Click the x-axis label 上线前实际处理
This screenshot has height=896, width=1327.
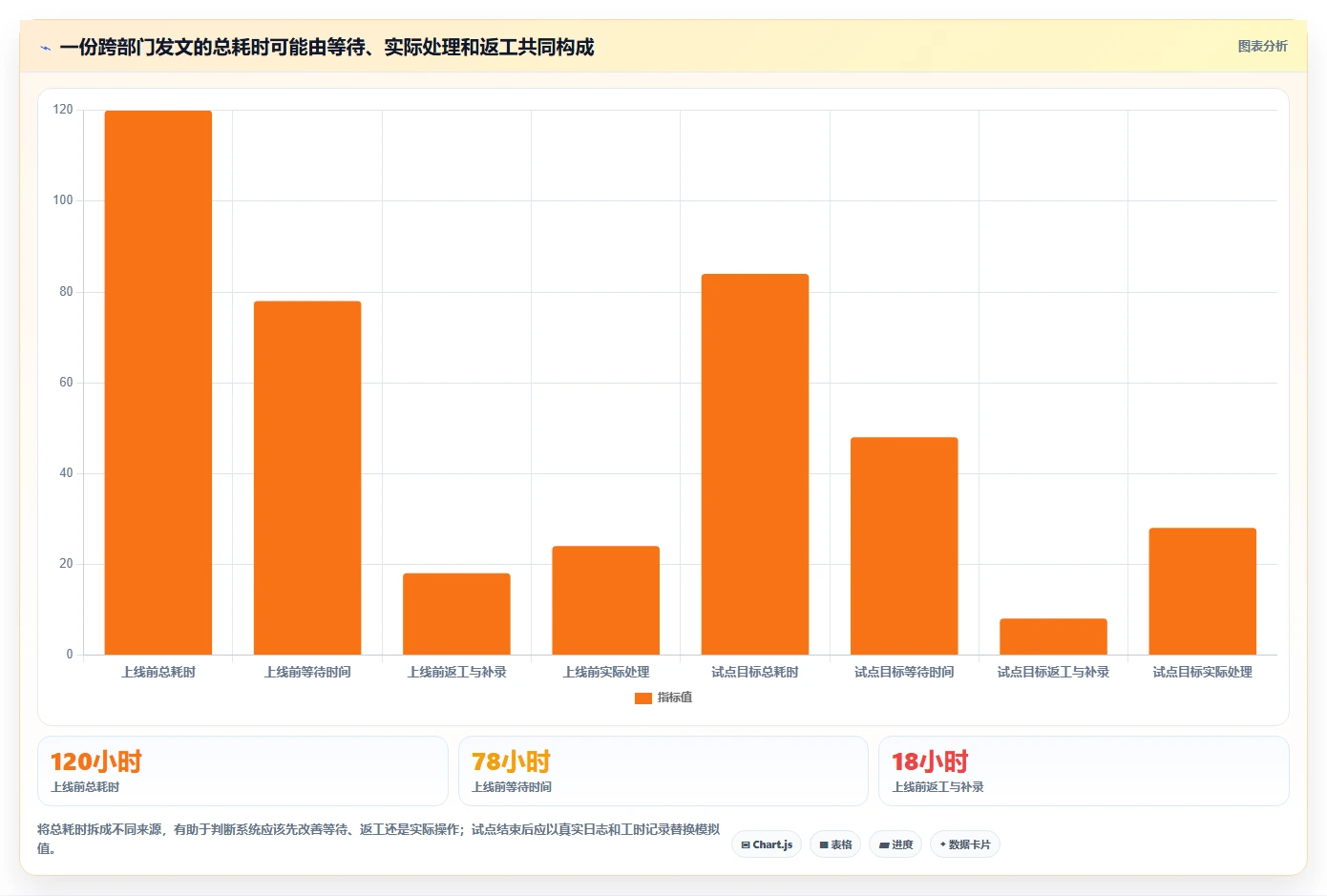point(606,672)
